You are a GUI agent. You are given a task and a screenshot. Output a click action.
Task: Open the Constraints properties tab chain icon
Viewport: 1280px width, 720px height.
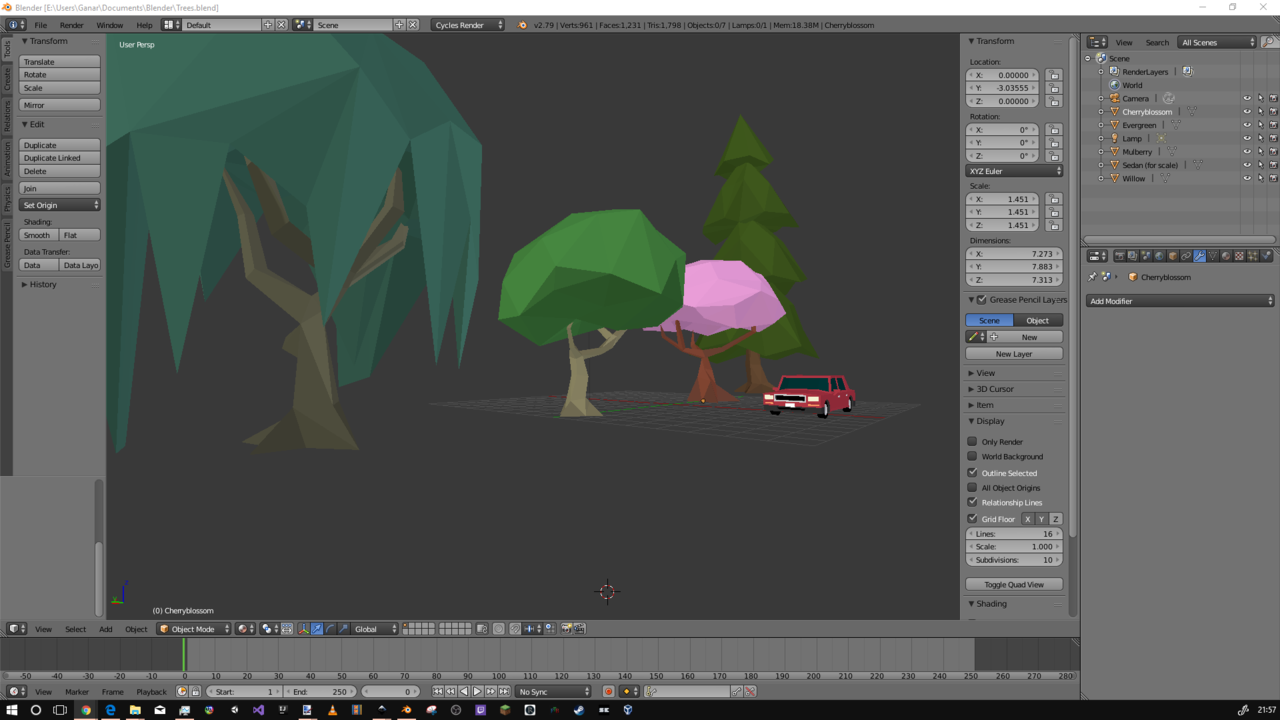(1186, 255)
